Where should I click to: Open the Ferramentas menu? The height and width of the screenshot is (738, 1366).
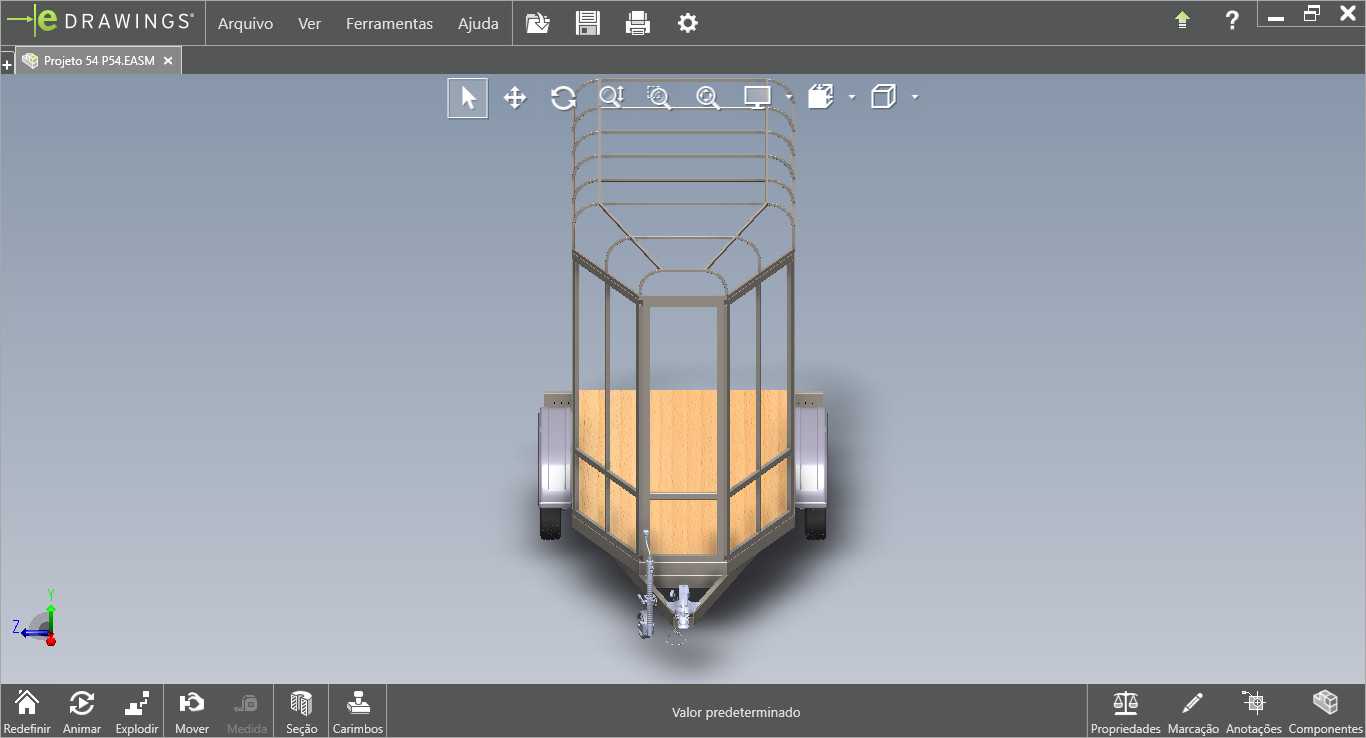390,24
